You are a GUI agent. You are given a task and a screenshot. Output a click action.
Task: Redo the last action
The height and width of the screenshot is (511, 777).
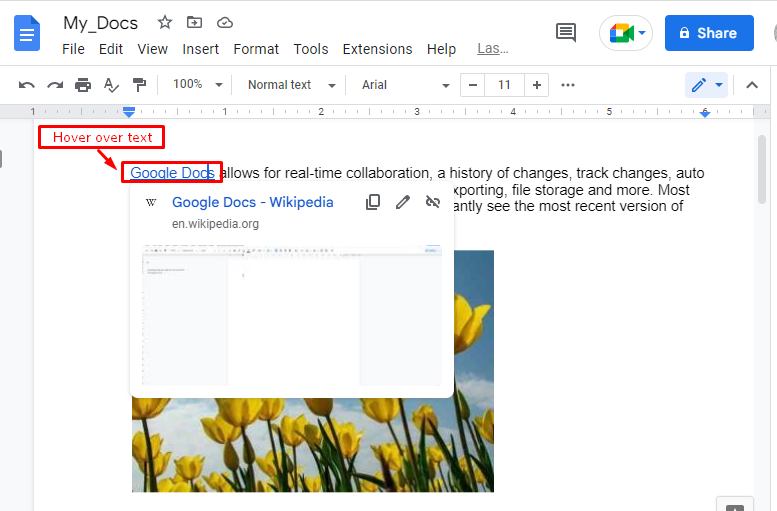tap(55, 85)
